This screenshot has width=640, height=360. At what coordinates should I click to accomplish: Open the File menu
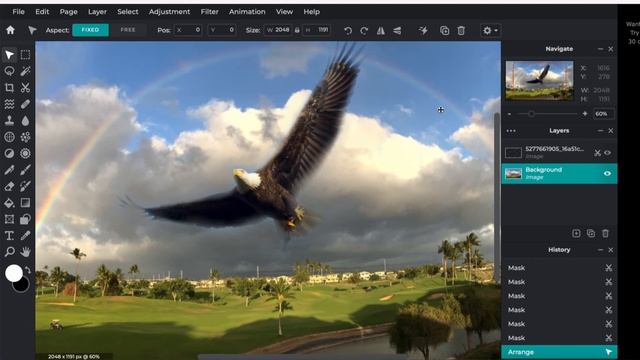[18, 12]
